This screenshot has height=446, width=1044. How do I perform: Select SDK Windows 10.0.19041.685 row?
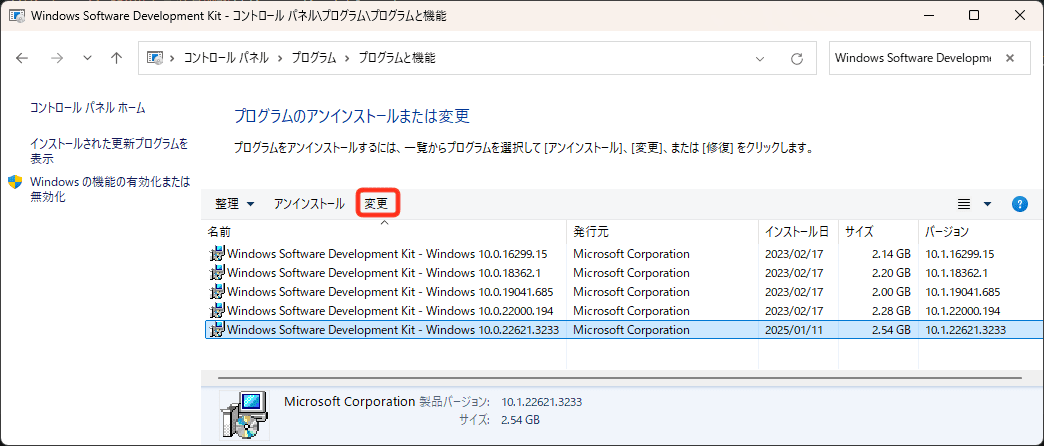tap(624, 292)
